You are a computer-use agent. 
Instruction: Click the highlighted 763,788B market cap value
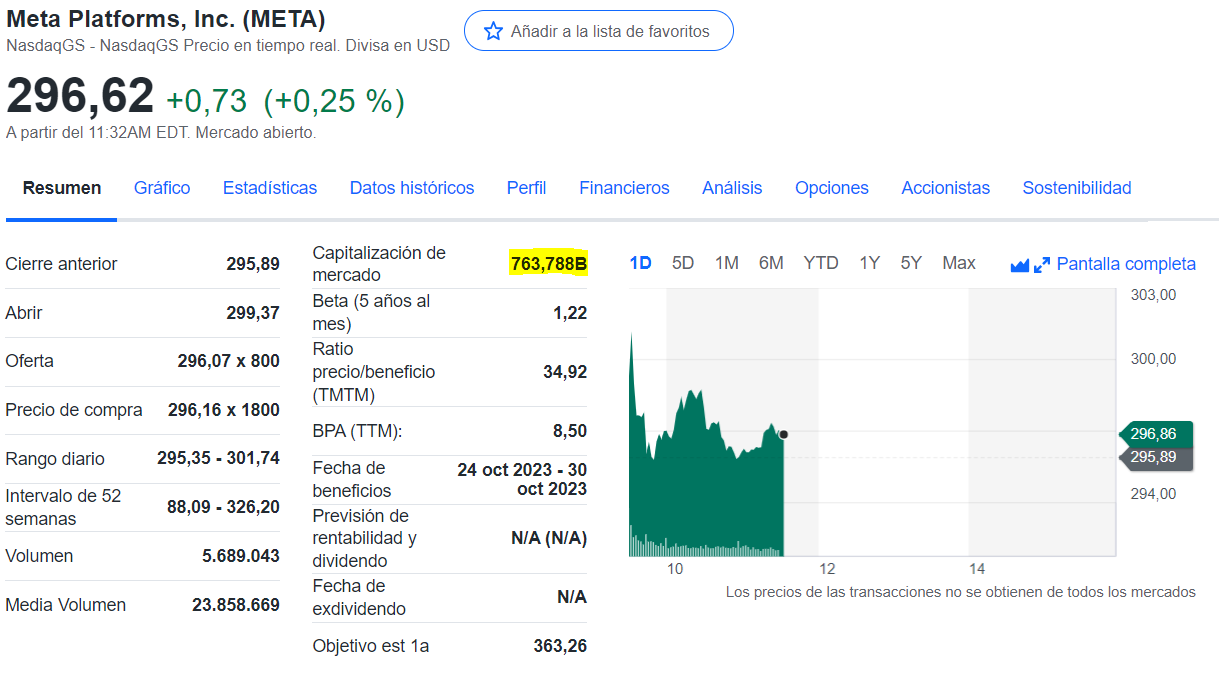[549, 264]
